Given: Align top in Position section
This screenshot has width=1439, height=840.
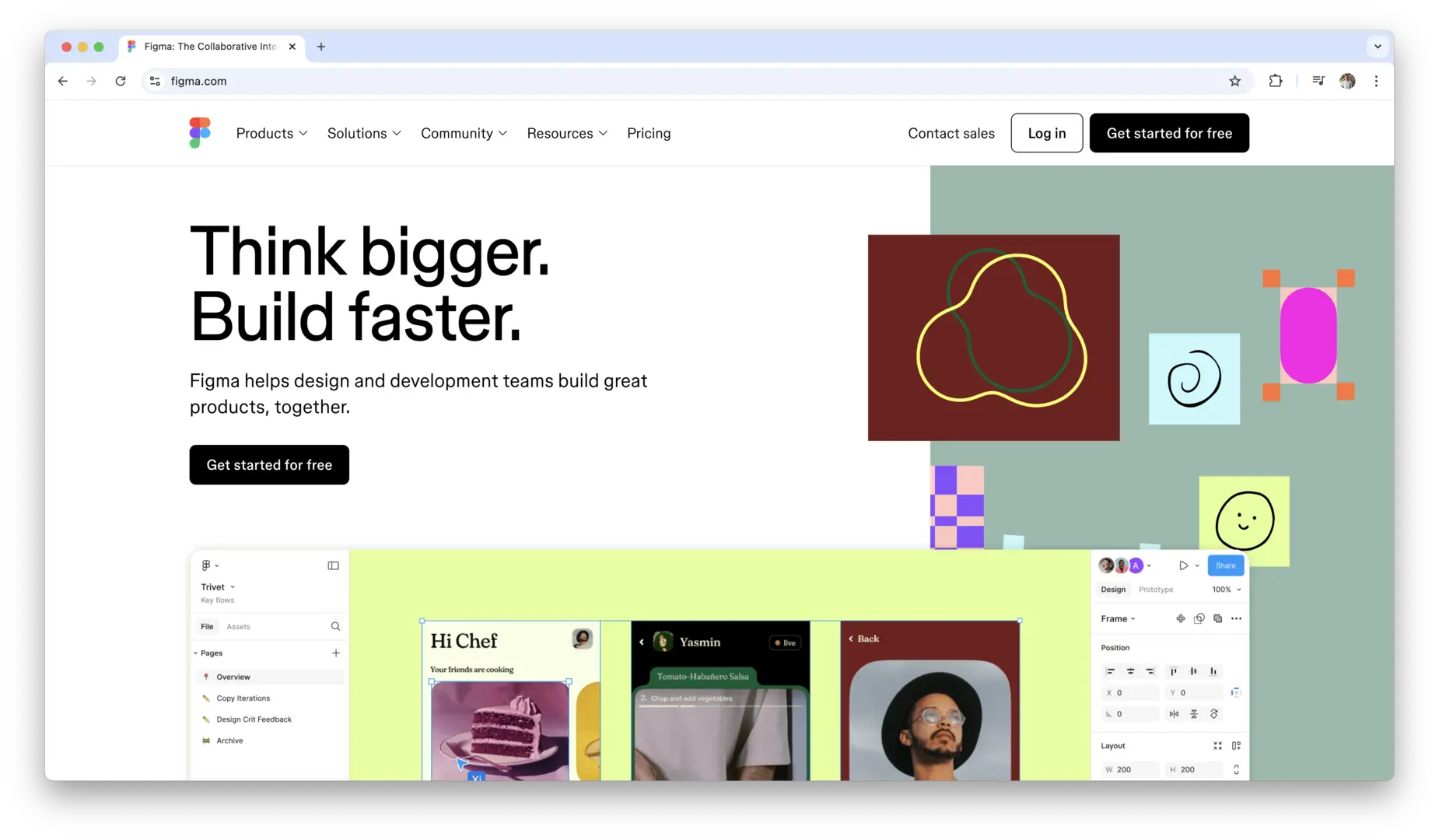Looking at the screenshot, I should pyautogui.click(x=1174, y=671).
